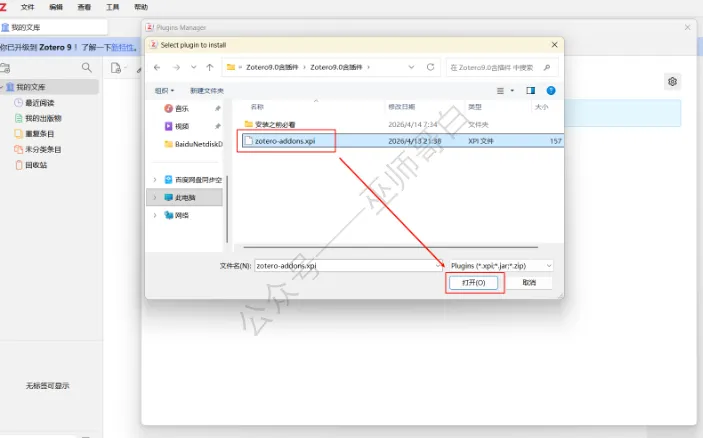The height and width of the screenshot is (438, 703).
Task: Click the search magnifier icon in Zotero sidebar
Action: 87,68
